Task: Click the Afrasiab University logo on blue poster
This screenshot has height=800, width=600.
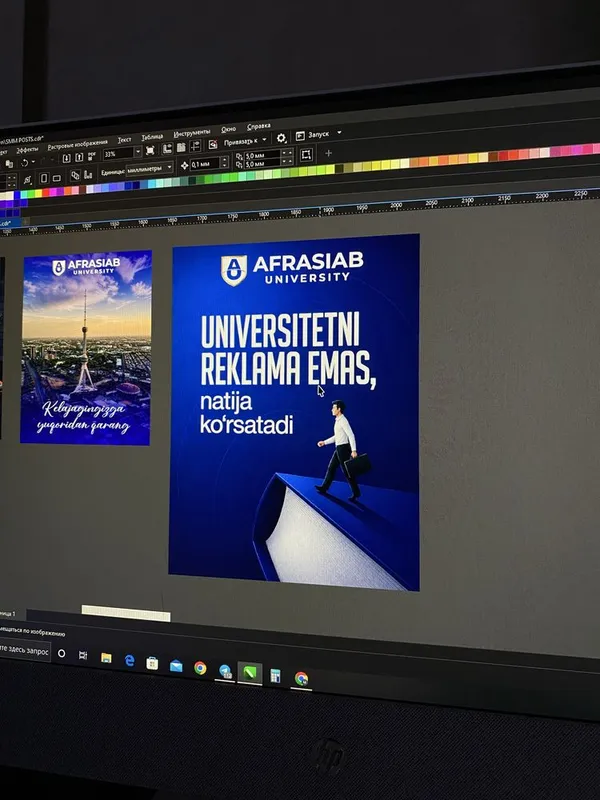Action: (292, 268)
